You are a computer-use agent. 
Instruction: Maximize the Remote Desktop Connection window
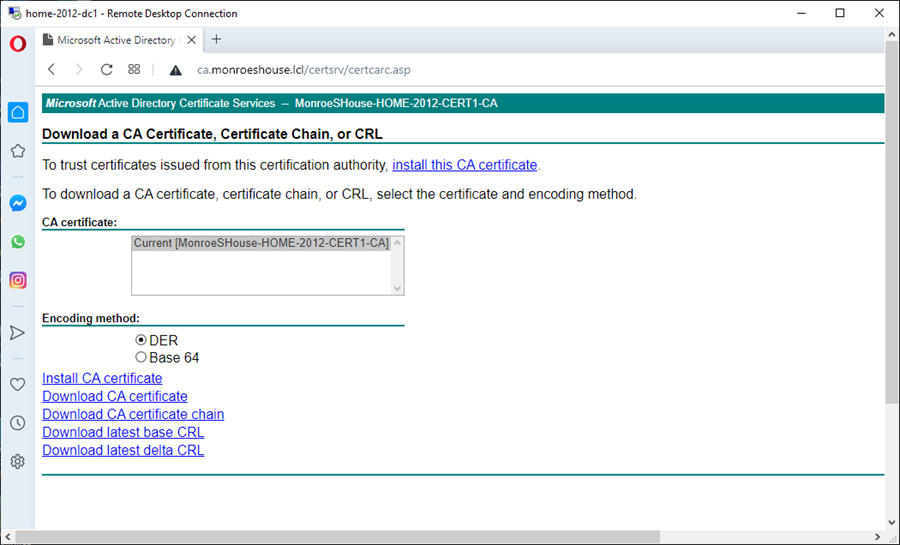[x=840, y=13]
